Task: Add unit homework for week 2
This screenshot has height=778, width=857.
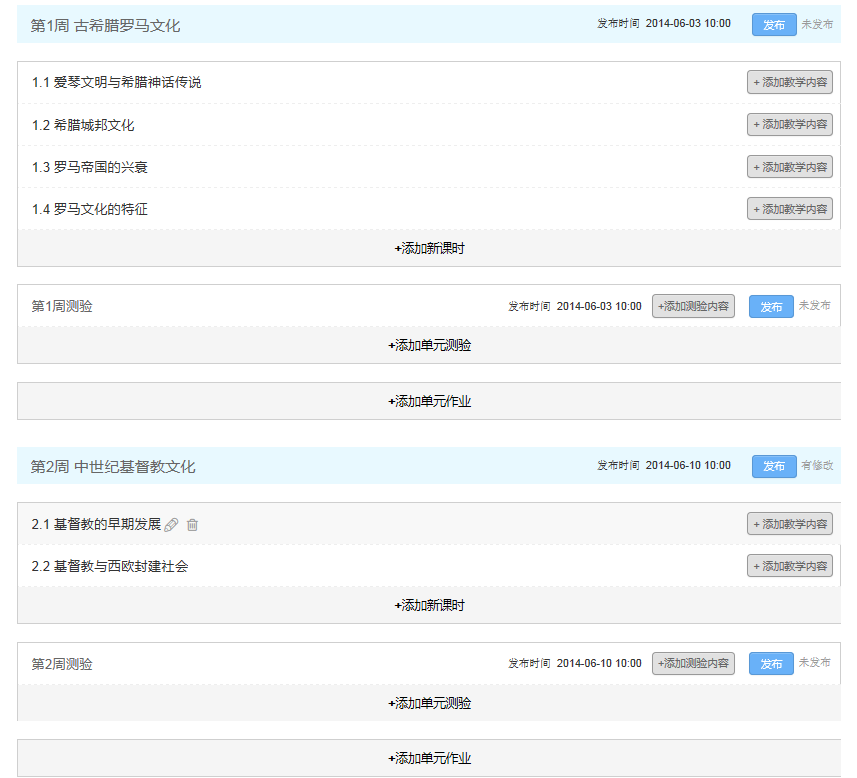Action: (429, 758)
